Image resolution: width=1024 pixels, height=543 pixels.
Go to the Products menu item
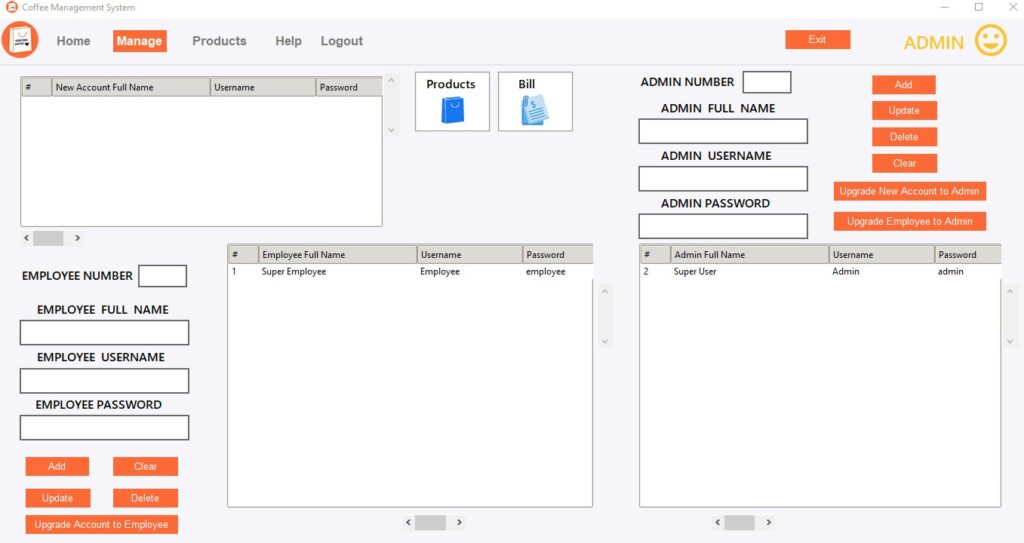click(219, 41)
